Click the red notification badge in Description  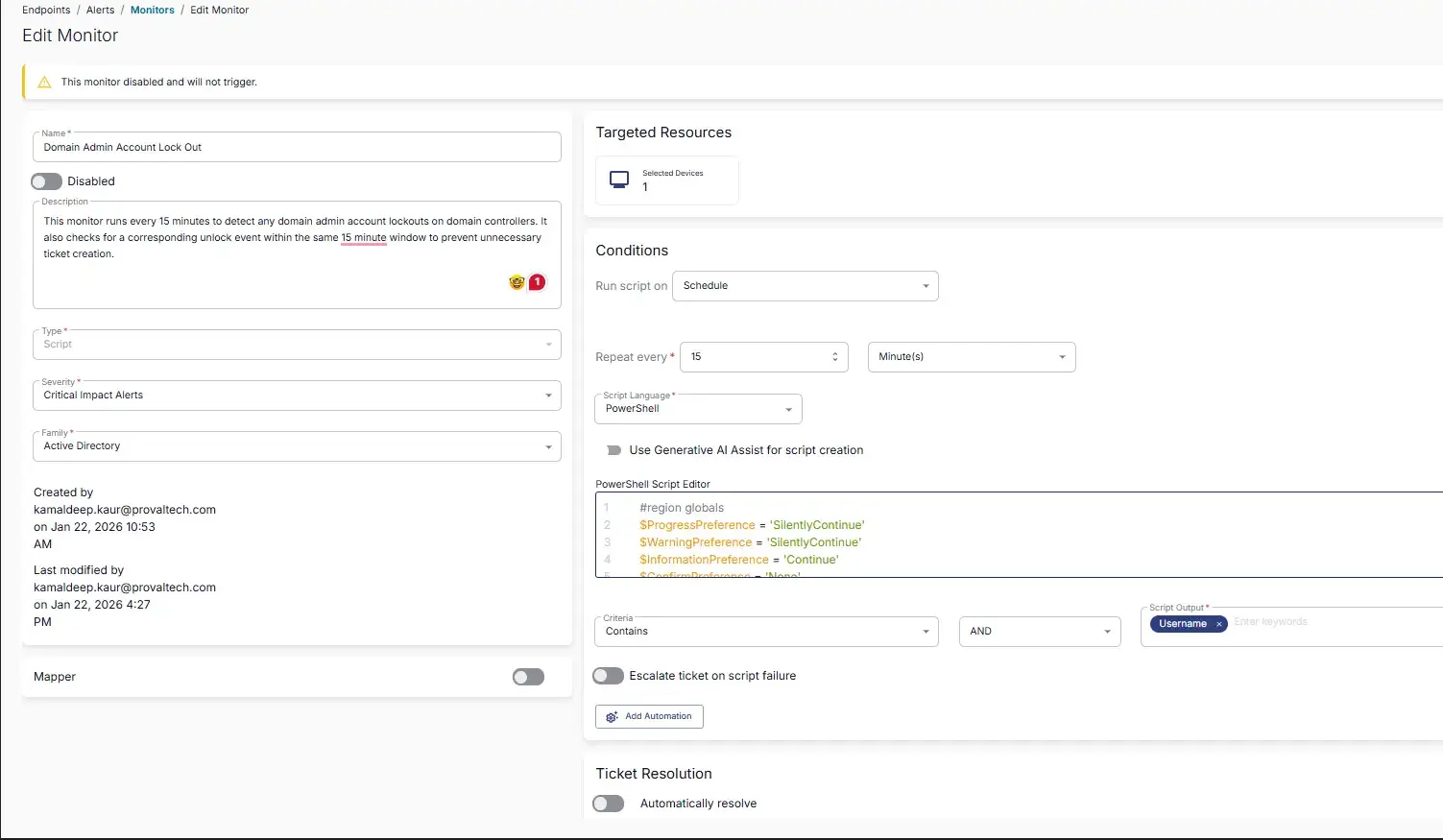pos(538,282)
